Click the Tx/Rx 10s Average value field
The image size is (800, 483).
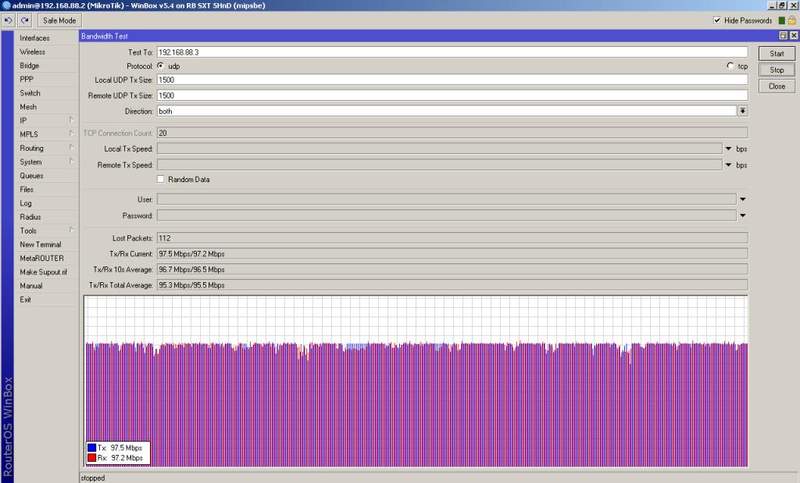(452, 269)
